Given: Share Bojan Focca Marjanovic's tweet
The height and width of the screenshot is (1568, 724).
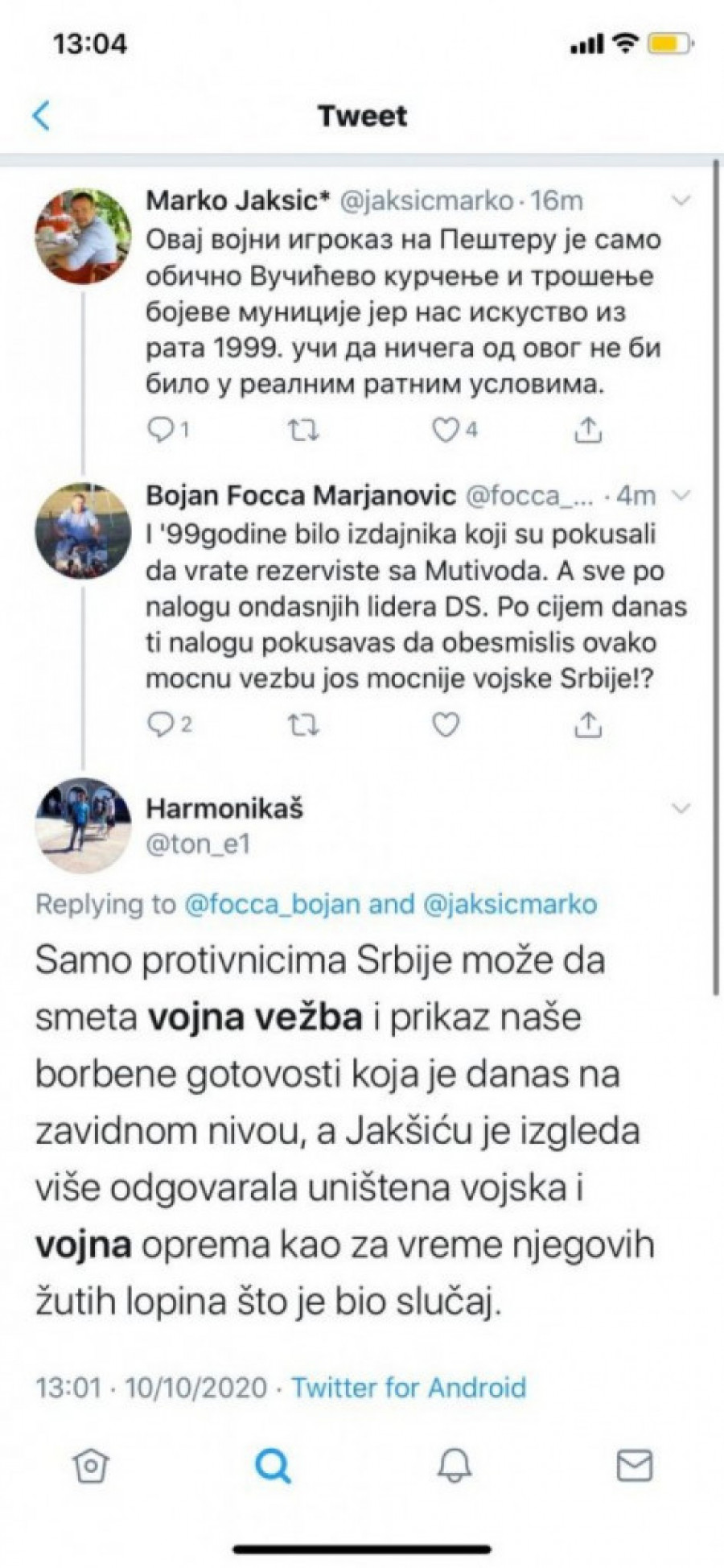Looking at the screenshot, I should 588,725.
